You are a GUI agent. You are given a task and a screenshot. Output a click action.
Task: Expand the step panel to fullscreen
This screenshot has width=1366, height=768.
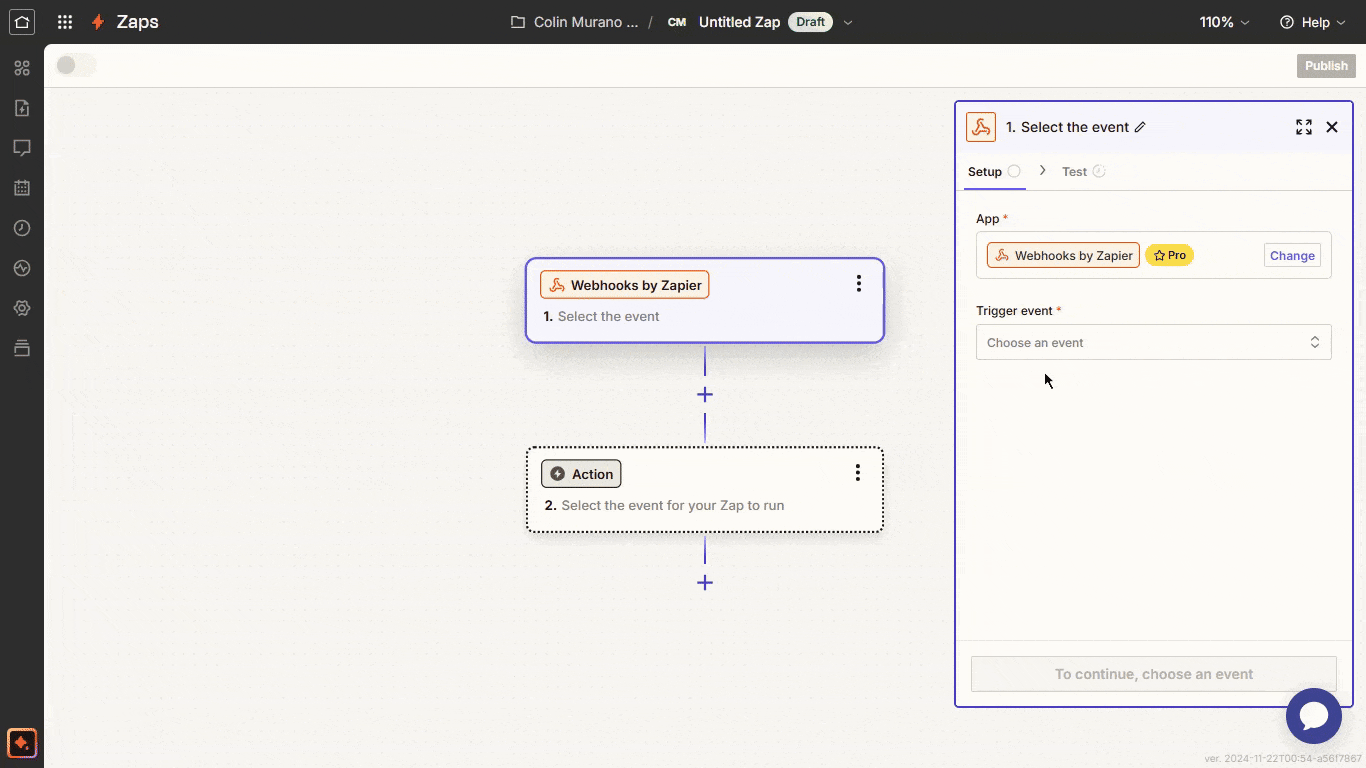[1304, 127]
